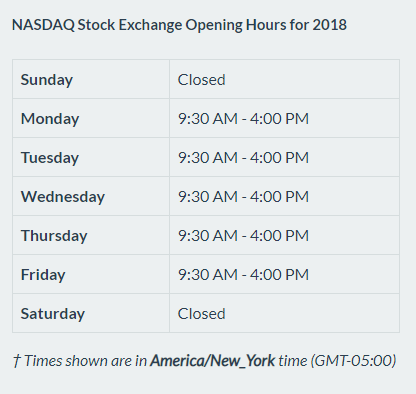The width and height of the screenshot is (416, 394).
Task: Select the Friday row label
Action: click(43, 275)
